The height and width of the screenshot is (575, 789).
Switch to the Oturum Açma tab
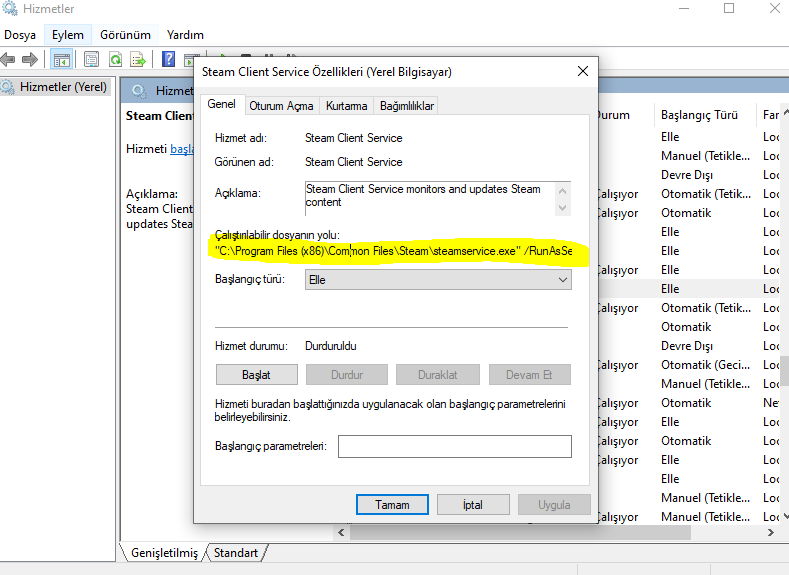pos(281,106)
